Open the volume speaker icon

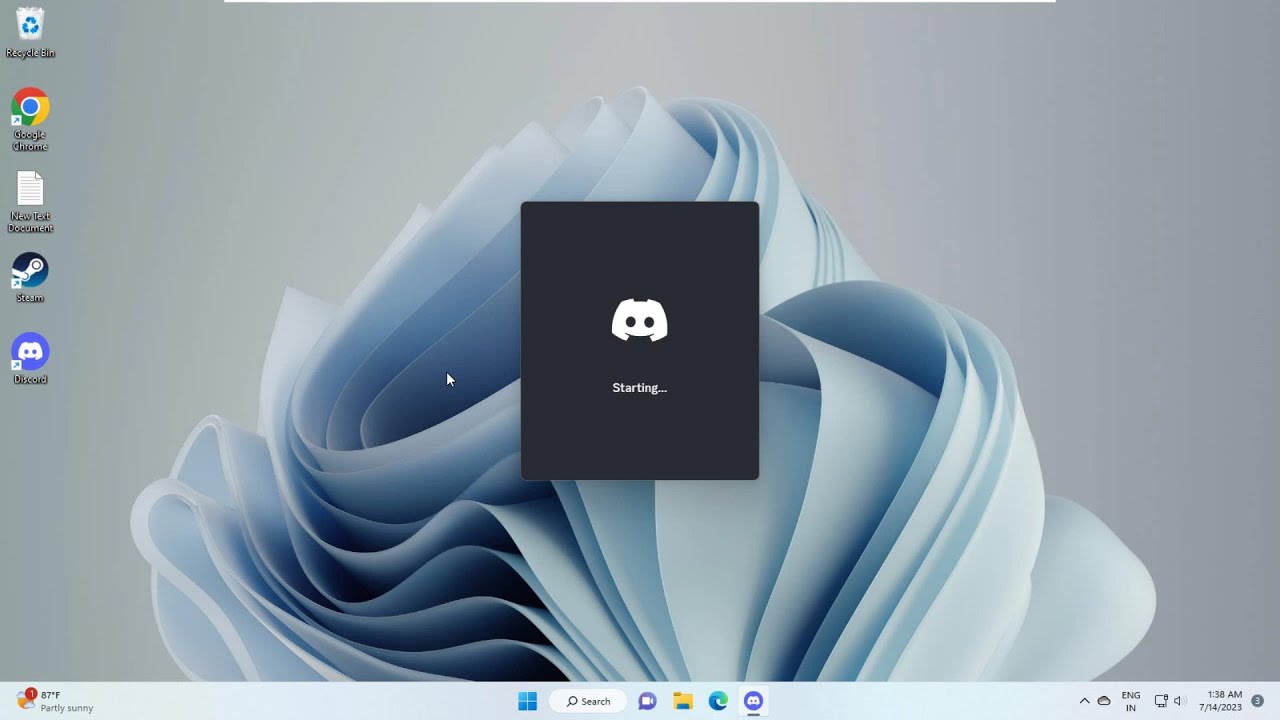(x=1178, y=701)
